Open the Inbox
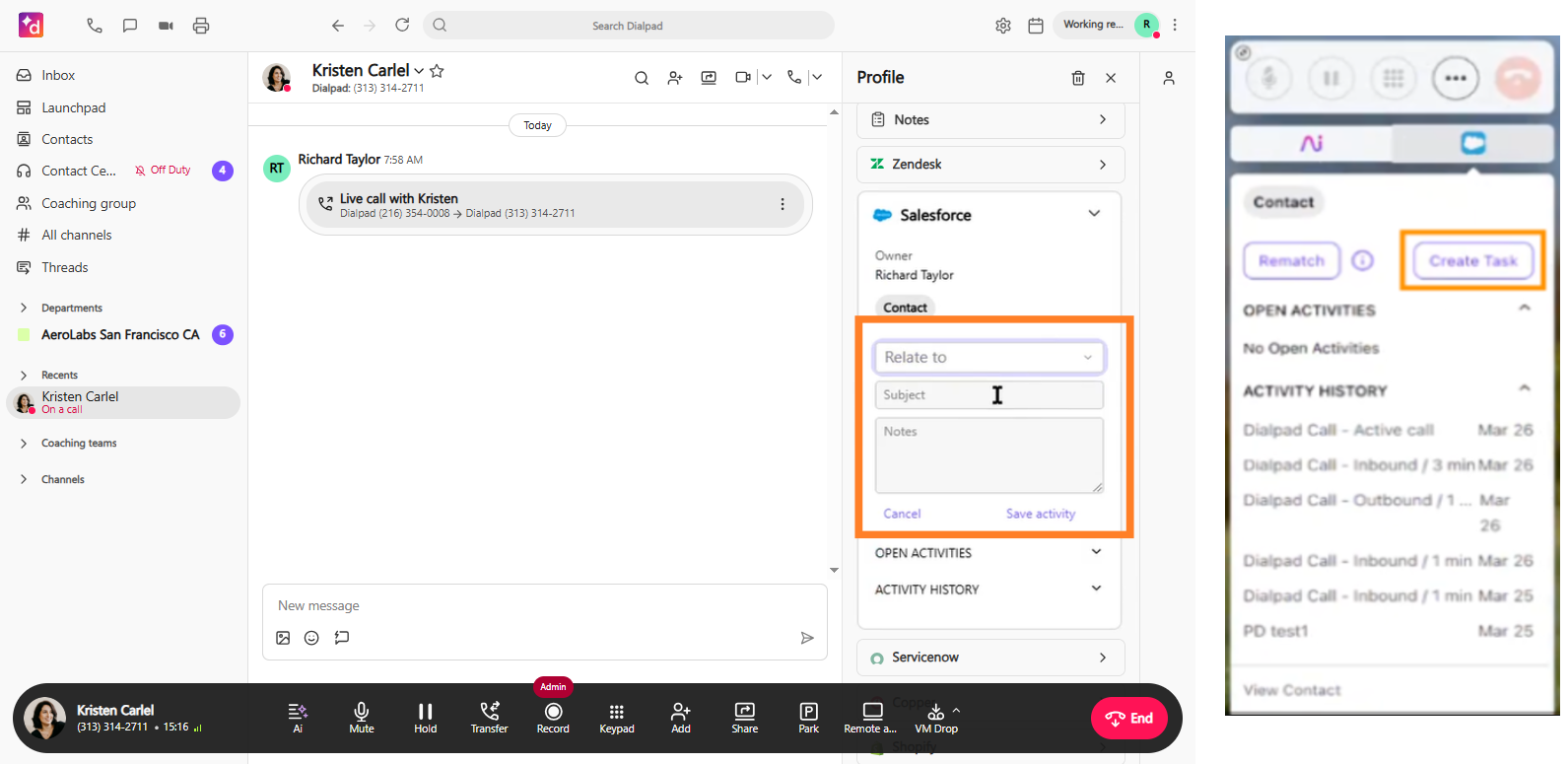 tap(58, 76)
